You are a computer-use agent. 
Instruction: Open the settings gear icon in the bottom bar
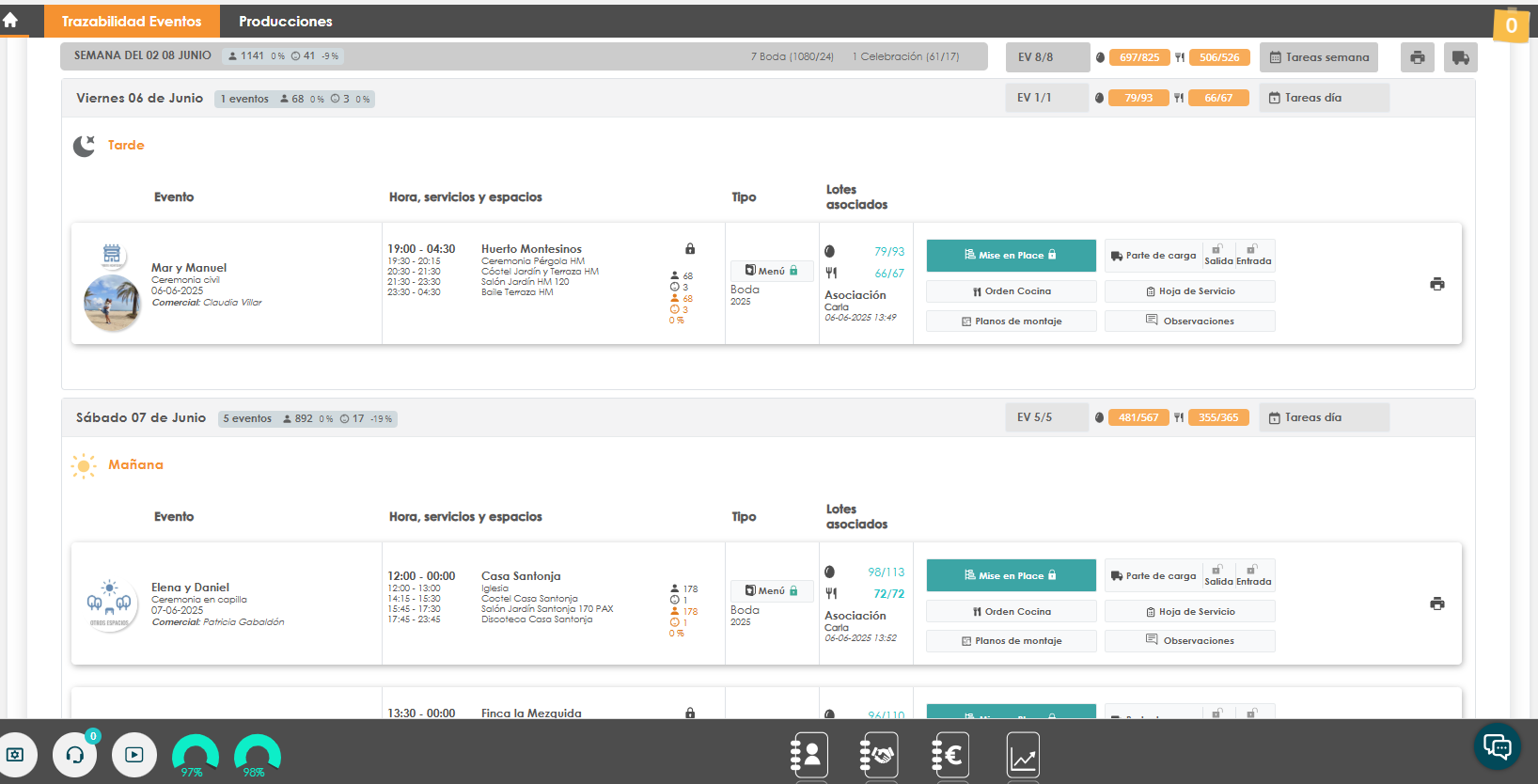15,755
